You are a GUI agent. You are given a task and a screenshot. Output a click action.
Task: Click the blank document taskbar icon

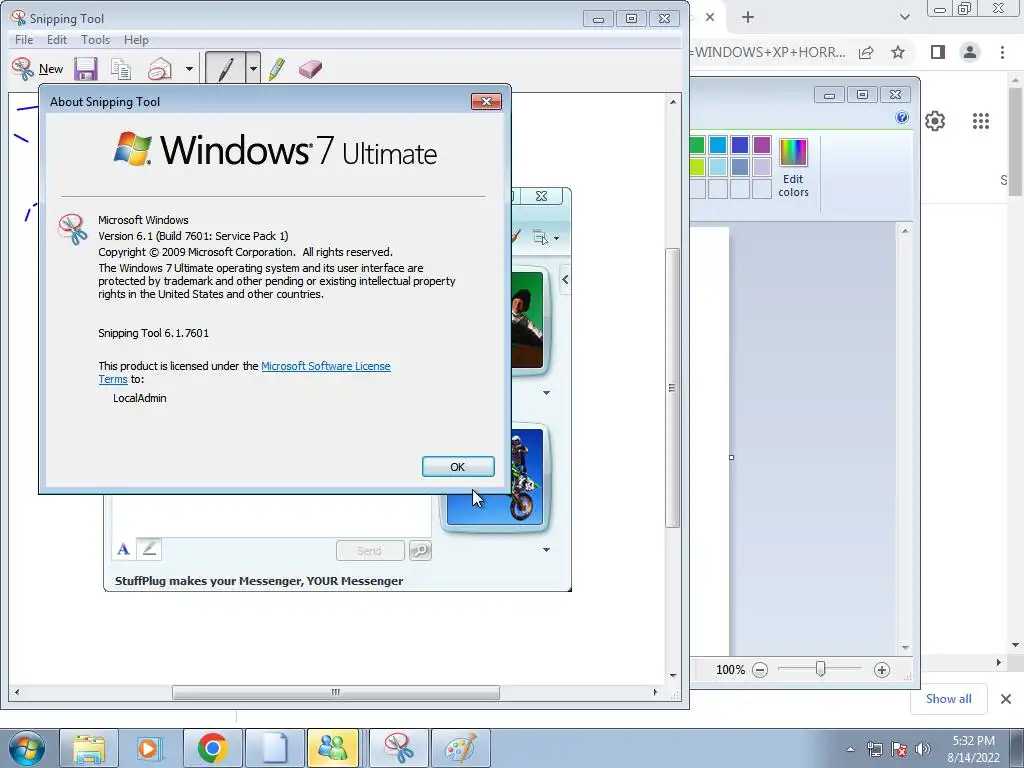point(274,748)
